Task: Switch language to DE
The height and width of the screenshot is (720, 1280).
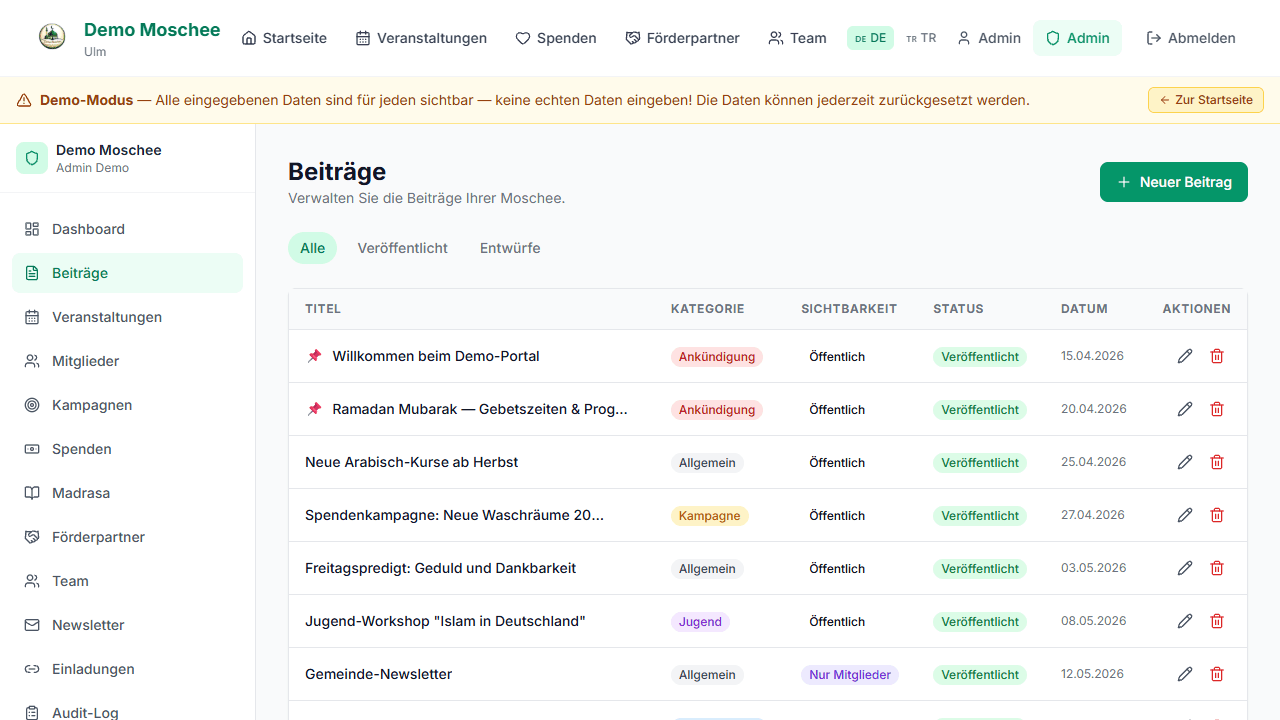Action: [x=870, y=38]
